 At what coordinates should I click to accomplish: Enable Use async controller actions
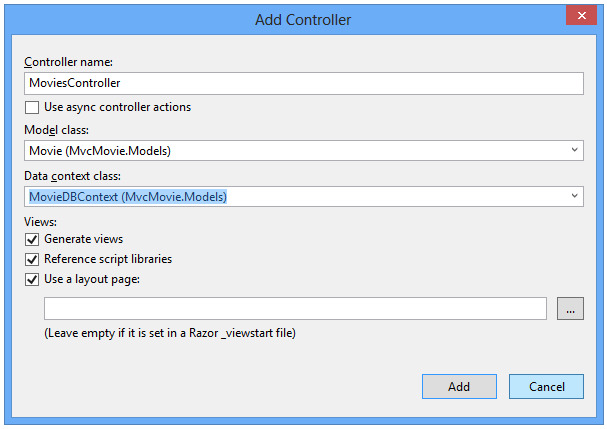32,107
